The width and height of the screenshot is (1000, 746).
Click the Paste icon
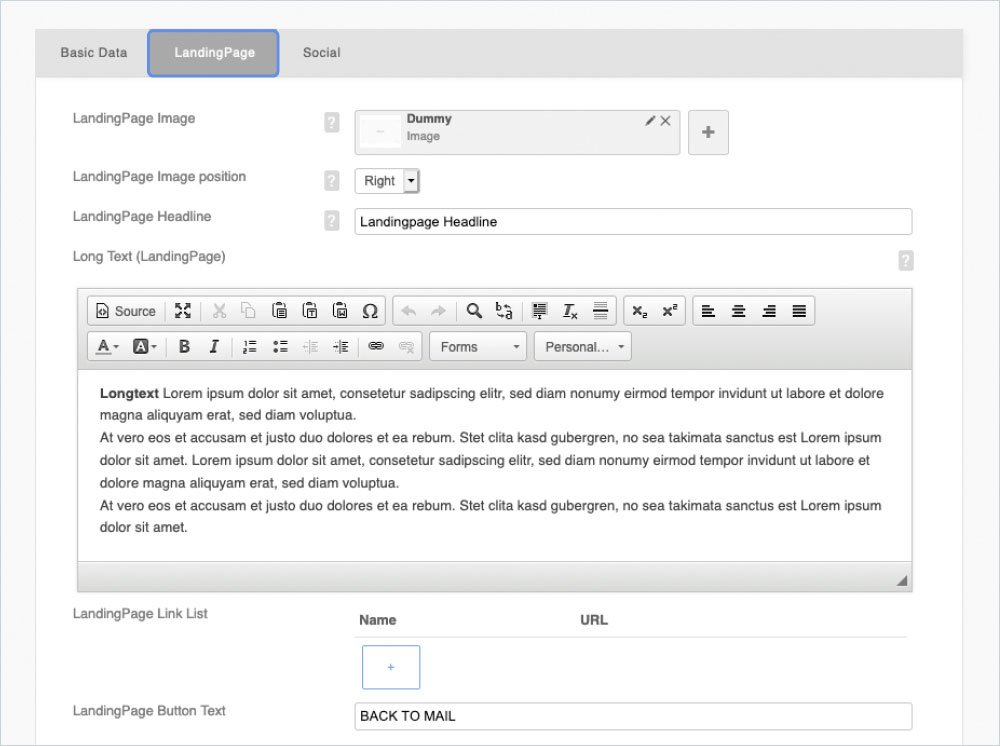pos(279,311)
